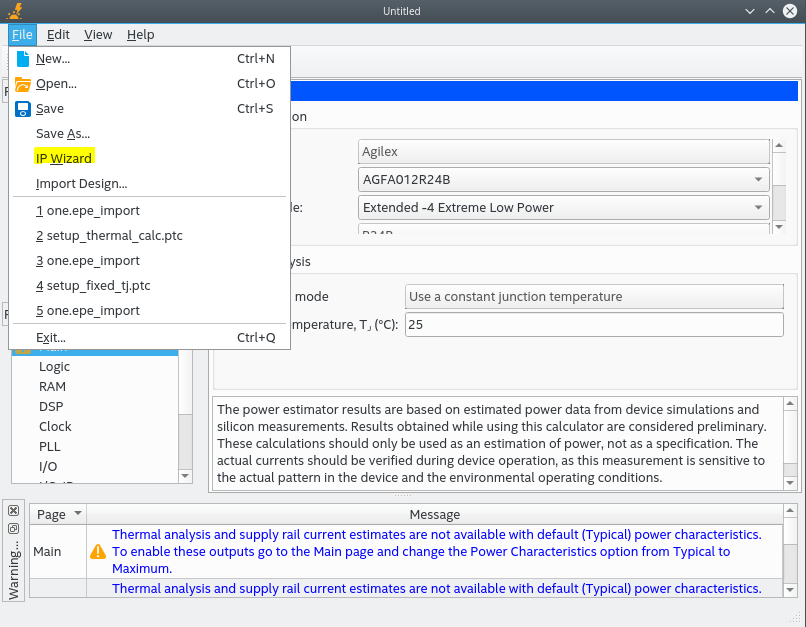Image resolution: width=806 pixels, height=627 pixels.
Task: Close the Warnings panel with the X icon
Action: pos(14,511)
